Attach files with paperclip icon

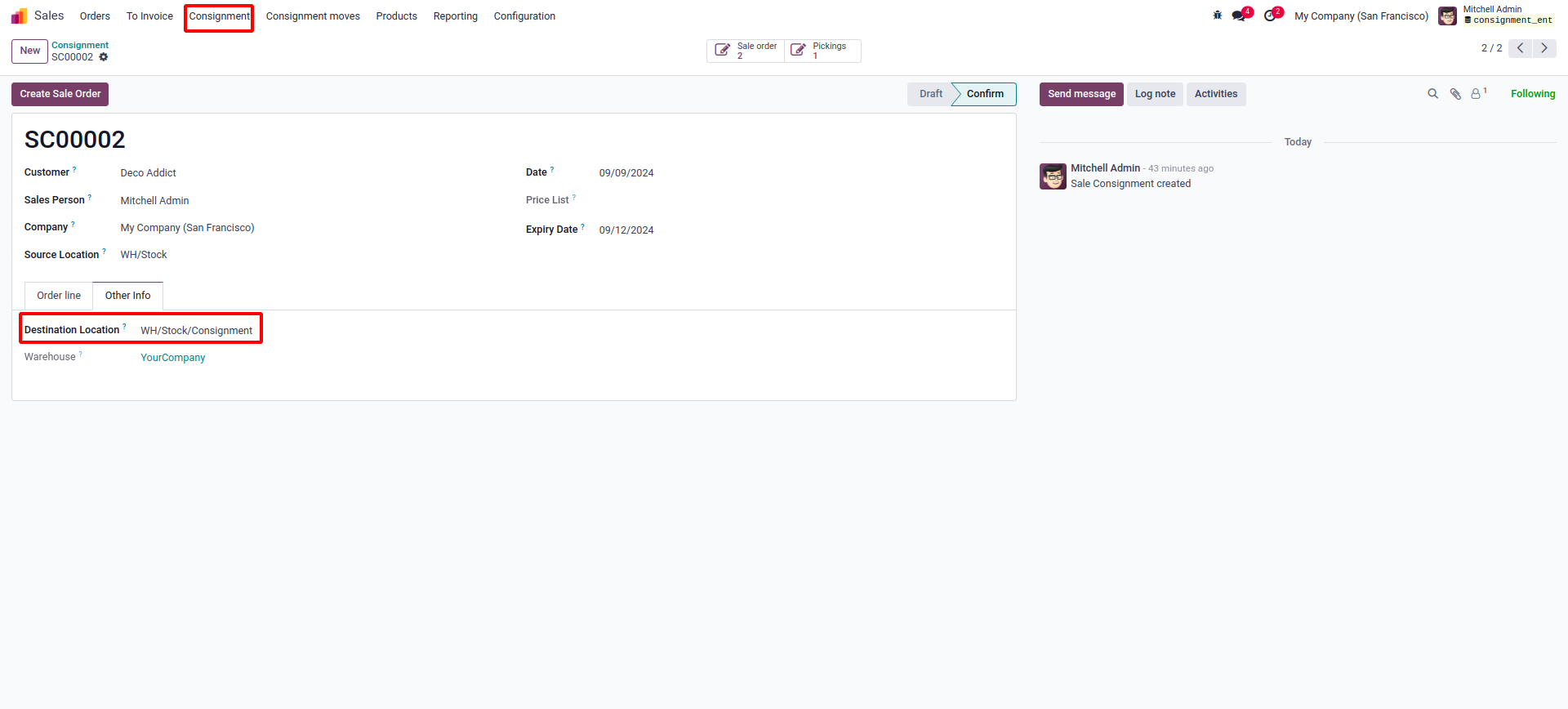(x=1455, y=94)
